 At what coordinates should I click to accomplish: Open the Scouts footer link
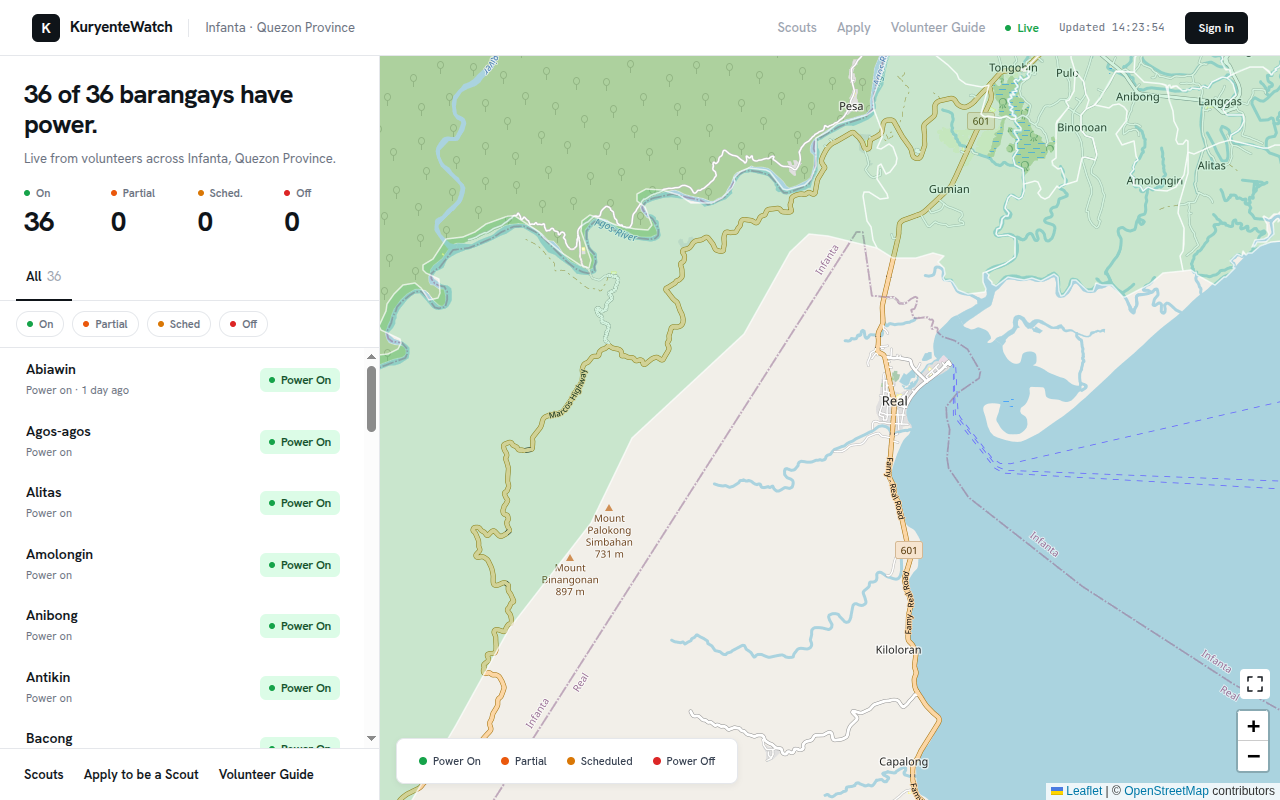(x=44, y=775)
